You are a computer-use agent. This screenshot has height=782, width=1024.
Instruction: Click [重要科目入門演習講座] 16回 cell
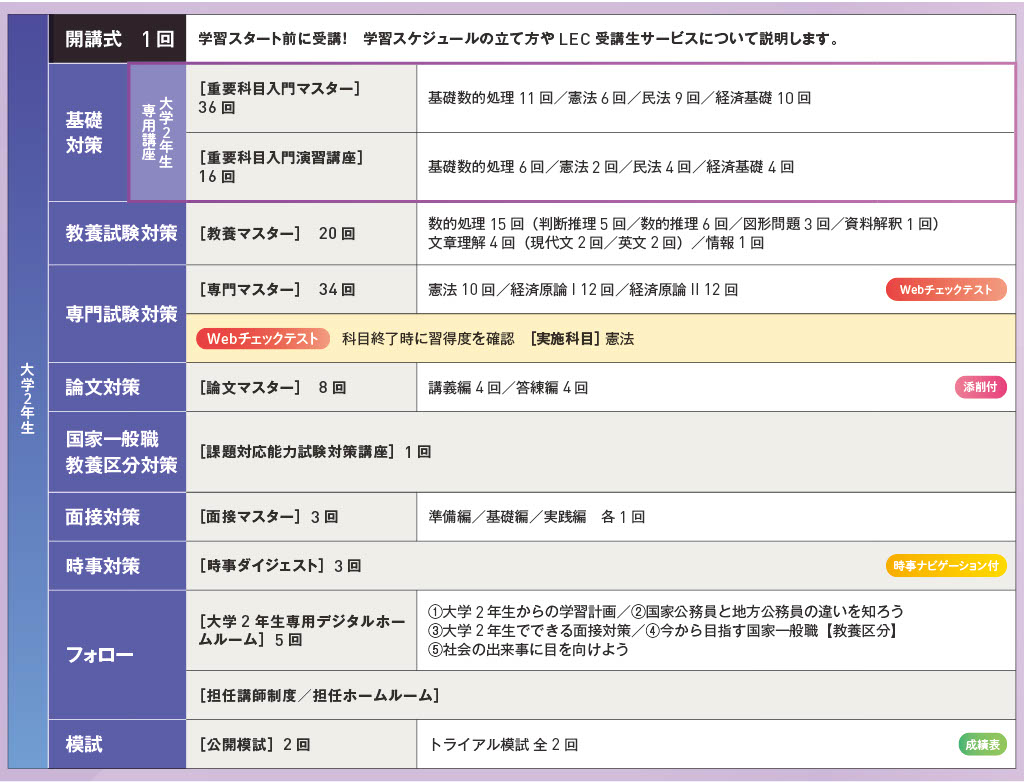click(301, 167)
